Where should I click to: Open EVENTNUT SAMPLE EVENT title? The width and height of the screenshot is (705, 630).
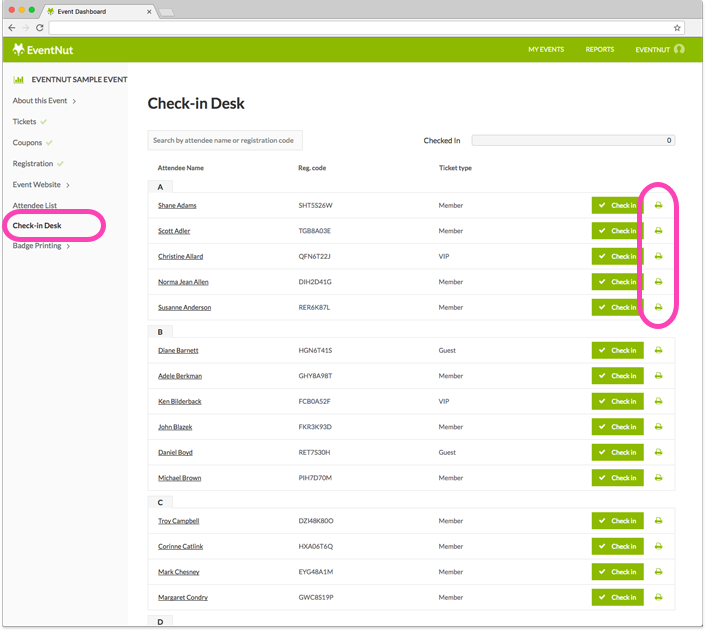[x=80, y=80]
